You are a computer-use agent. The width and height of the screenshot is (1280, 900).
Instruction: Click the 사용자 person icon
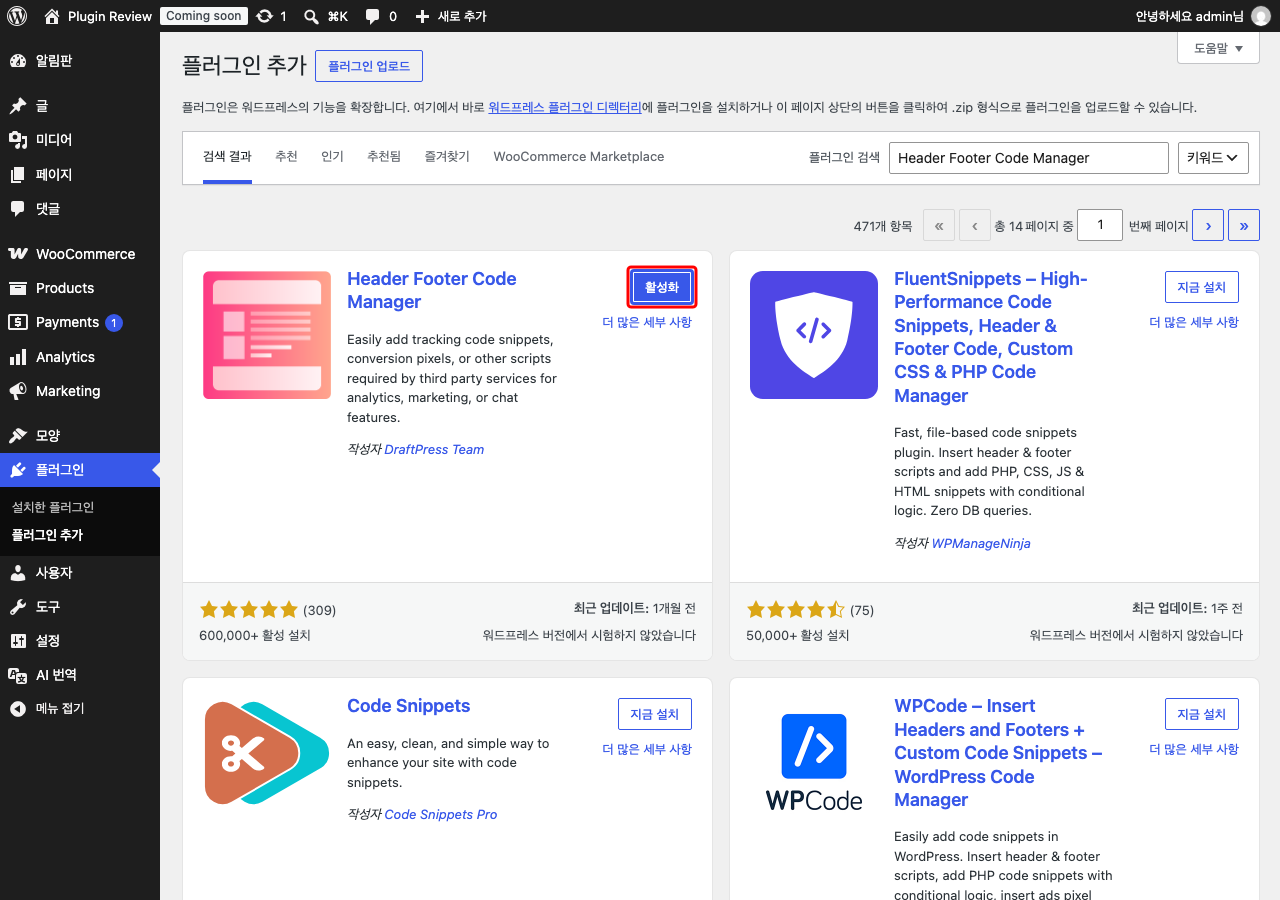coord(17,573)
